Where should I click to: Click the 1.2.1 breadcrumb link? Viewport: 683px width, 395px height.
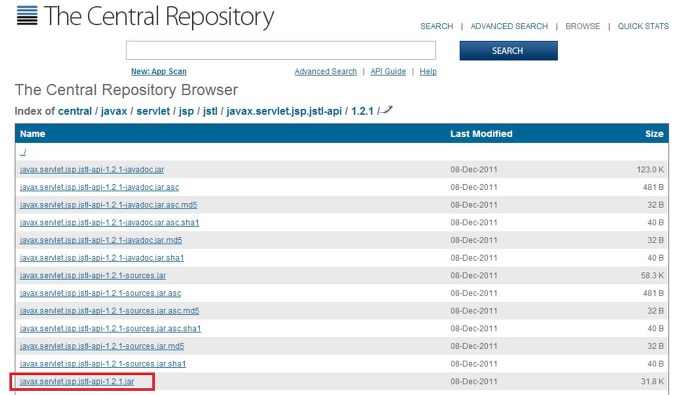pyautogui.click(x=362, y=111)
